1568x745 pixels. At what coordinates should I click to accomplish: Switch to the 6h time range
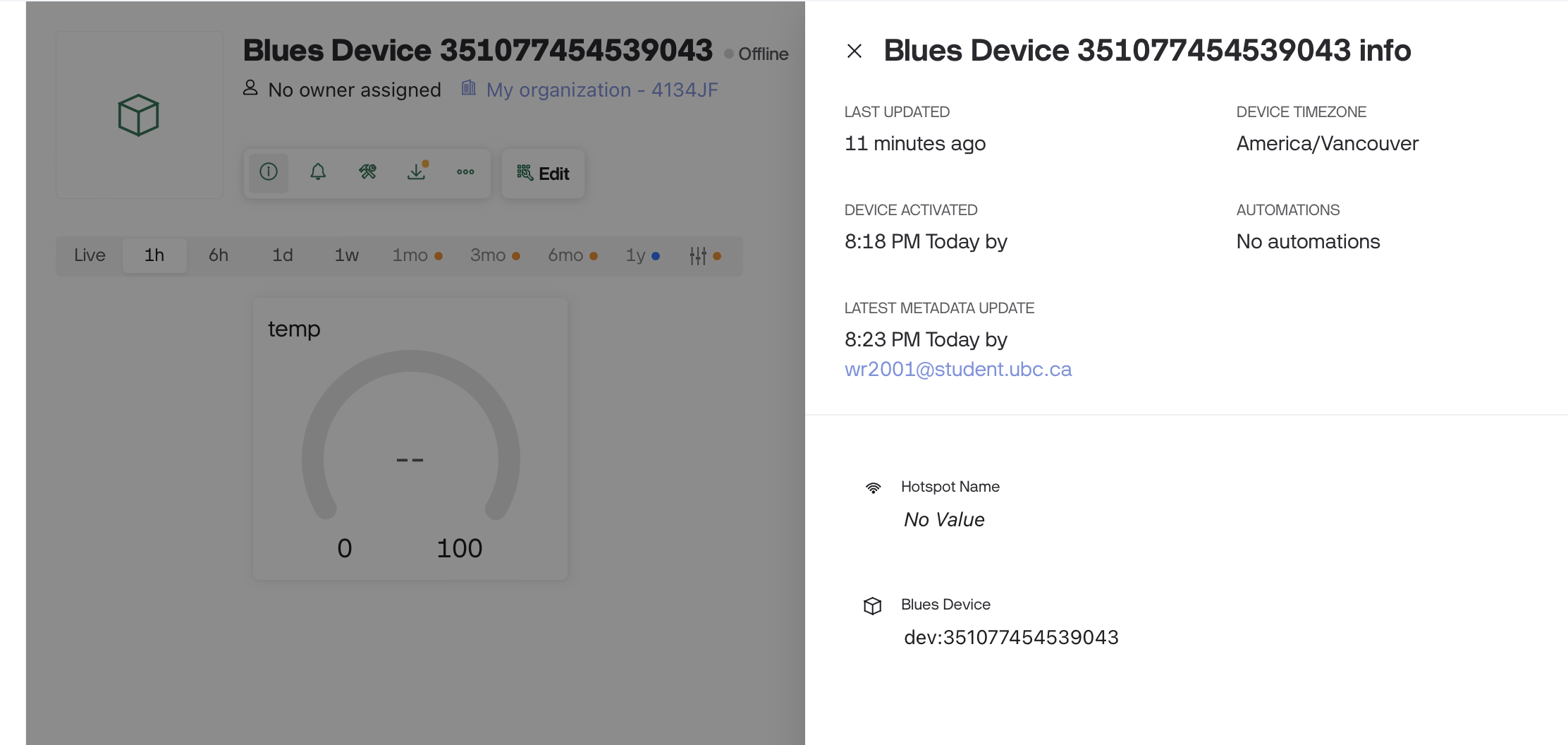(x=219, y=255)
